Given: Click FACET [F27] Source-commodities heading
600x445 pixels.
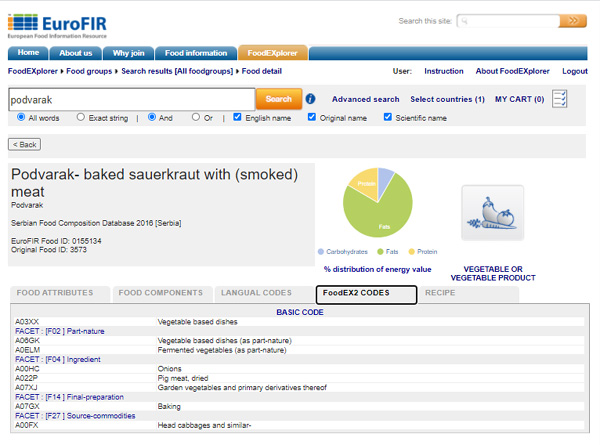Looking at the screenshot, I should pyautogui.click(x=75, y=416).
